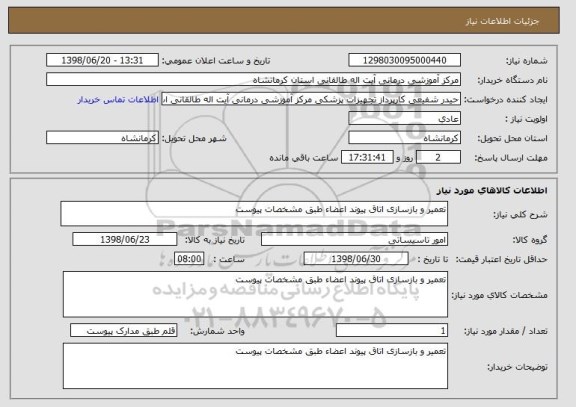This screenshot has height=407, width=576.
Task: Click the days remaining field showing 2
Action: click(438, 158)
